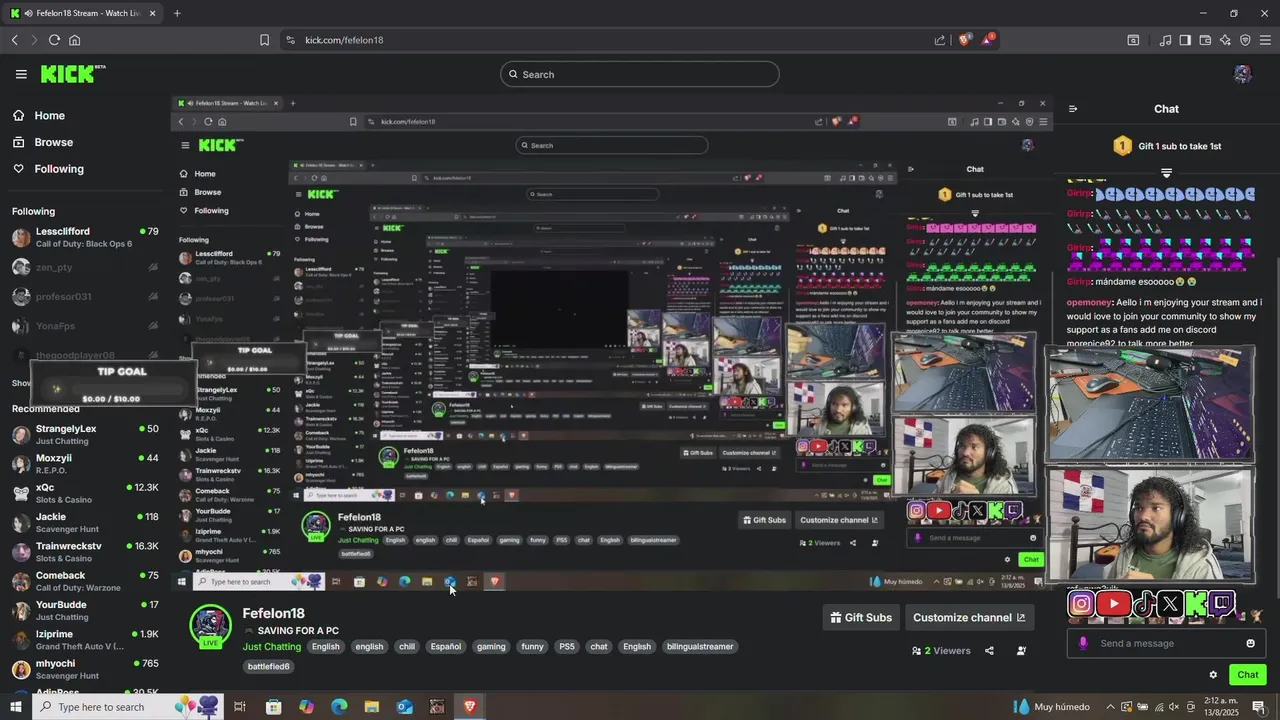Open chat settings gear

(1213, 675)
